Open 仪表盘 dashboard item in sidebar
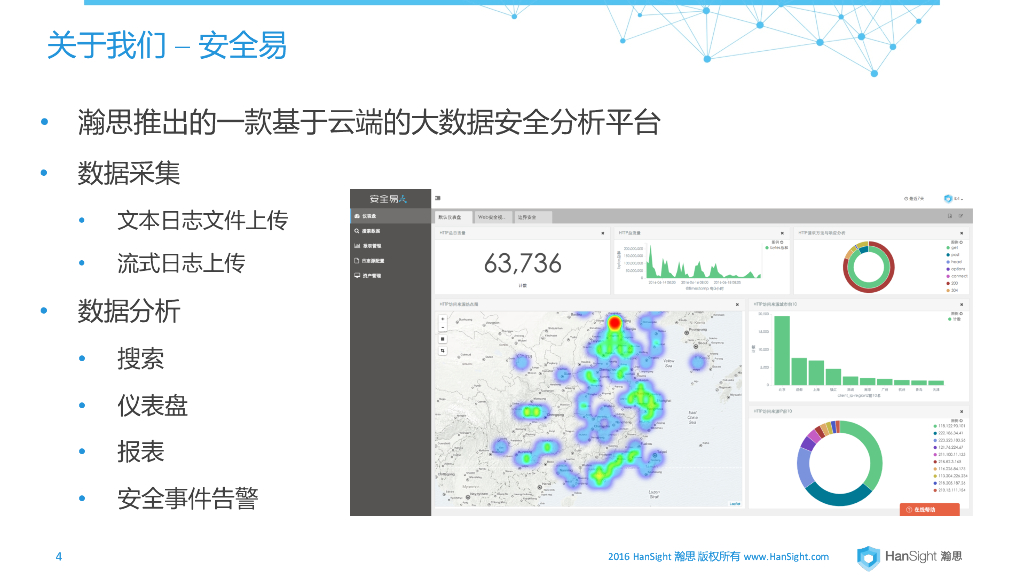 tap(391, 216)
